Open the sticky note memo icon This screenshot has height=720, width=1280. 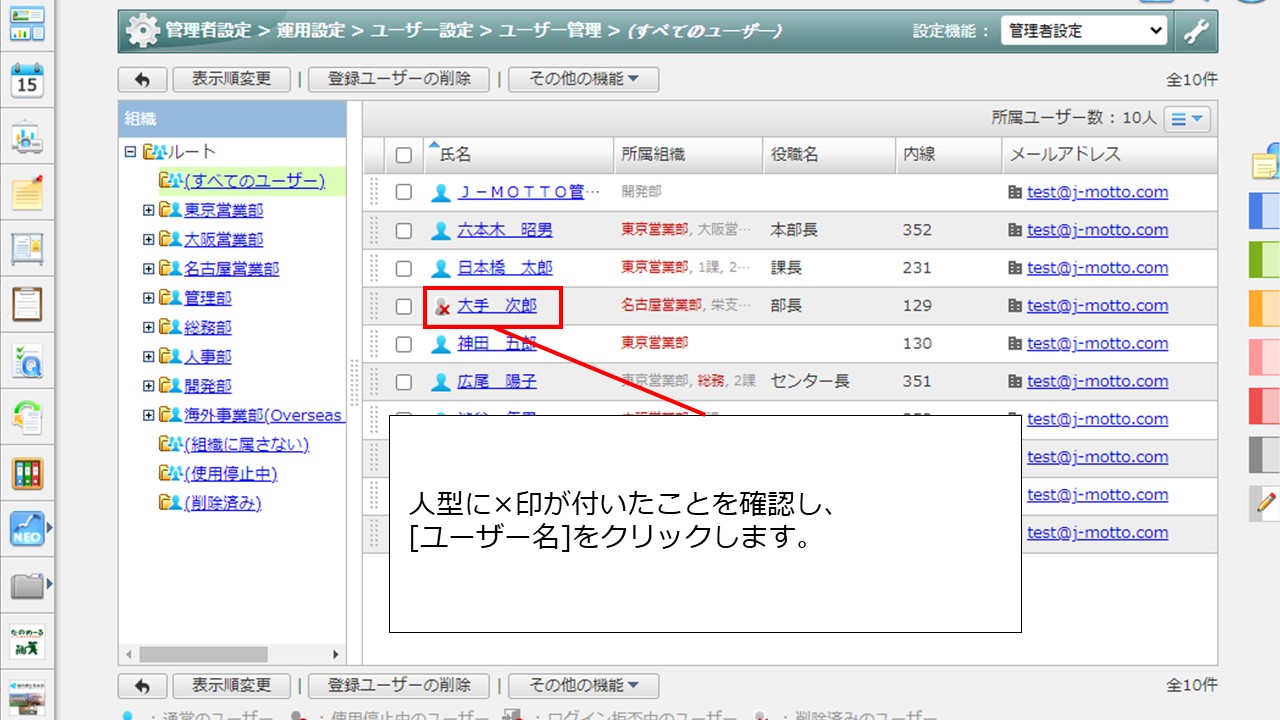[x=27, y=191]
